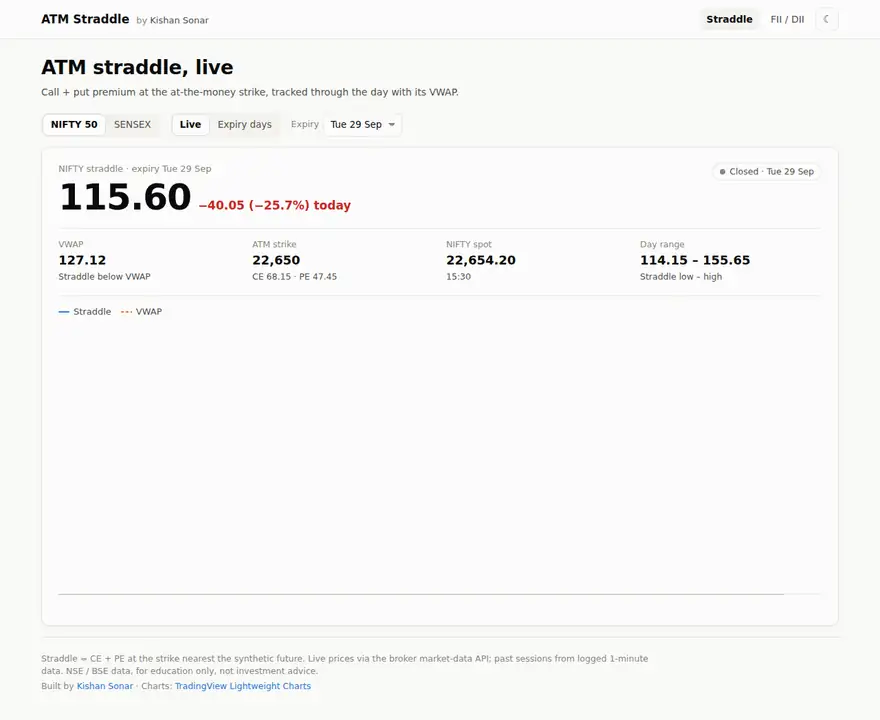This screenshot has width=880, height=720.
Task: Click the ATM straddle, live heading
Action: 137,67
